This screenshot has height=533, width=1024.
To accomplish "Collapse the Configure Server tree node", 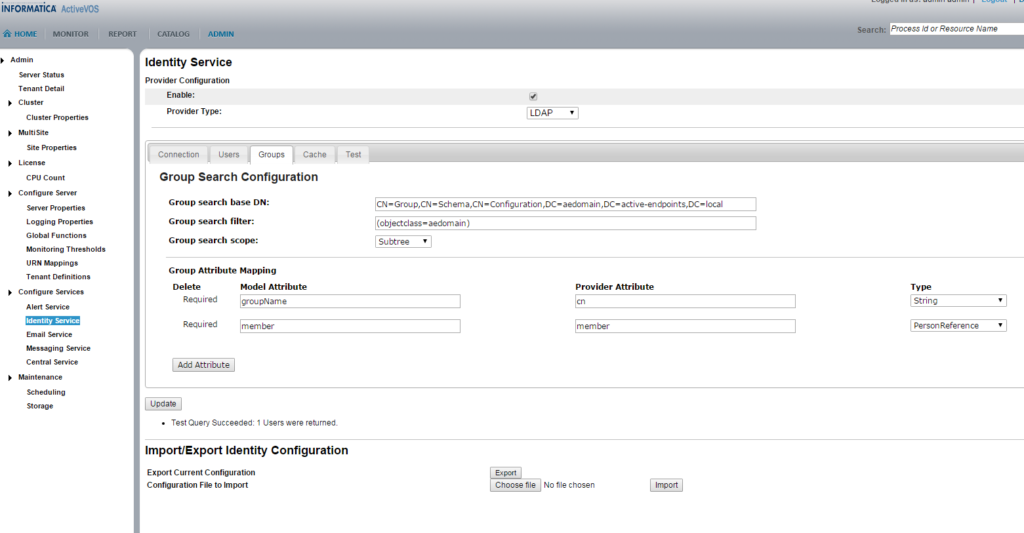I will click(x=10, y=193).
